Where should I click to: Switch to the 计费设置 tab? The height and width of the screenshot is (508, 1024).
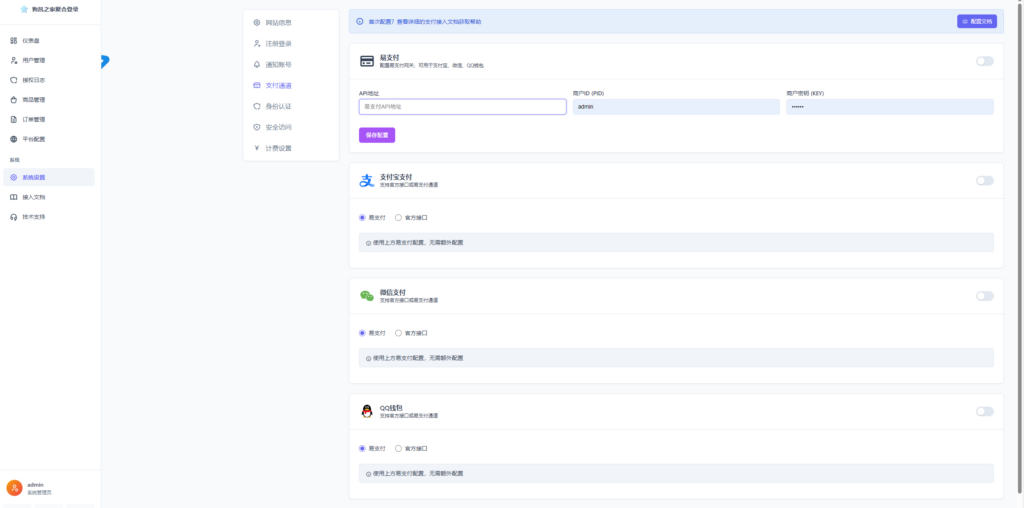(x=279, y=148)
